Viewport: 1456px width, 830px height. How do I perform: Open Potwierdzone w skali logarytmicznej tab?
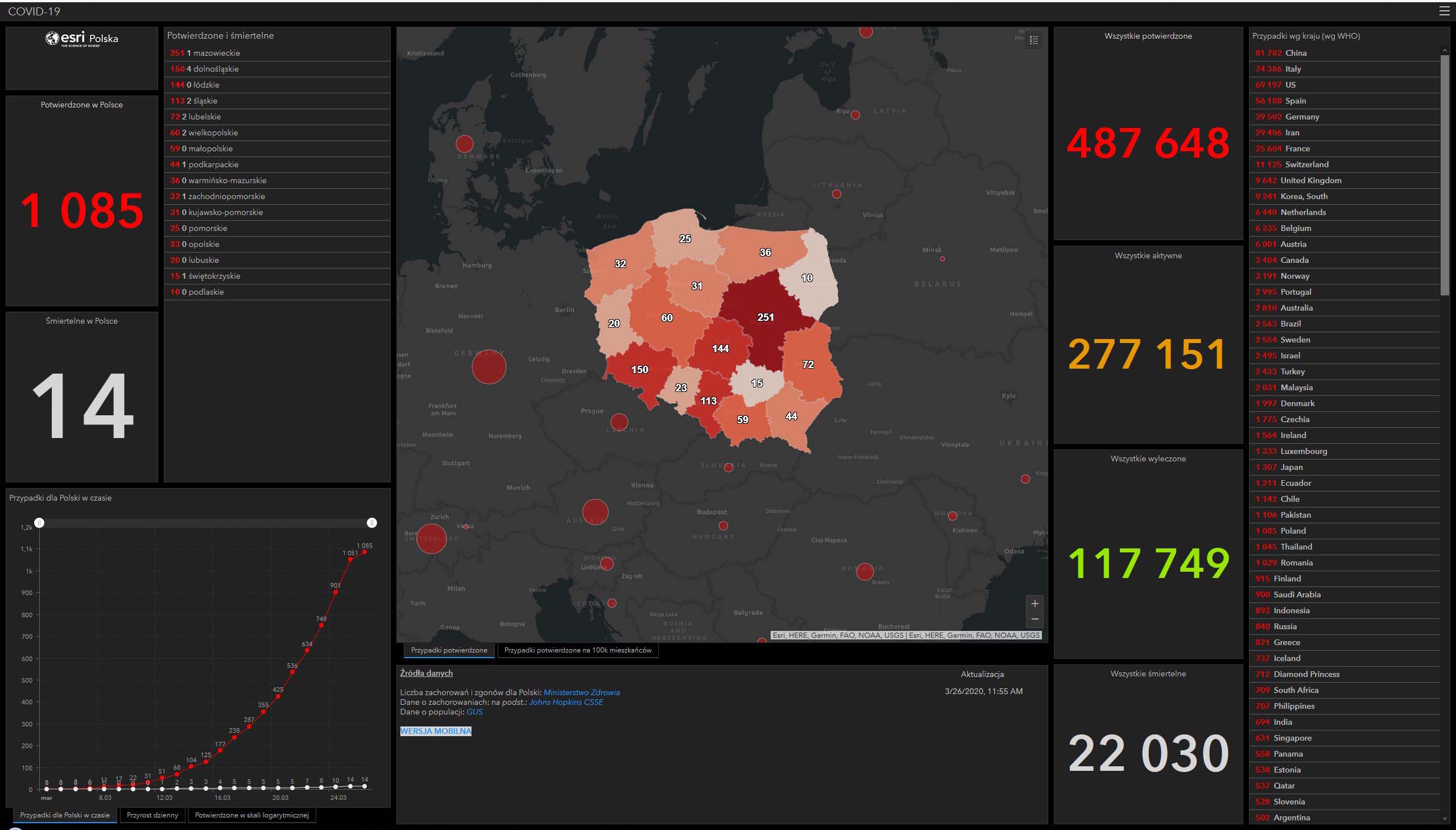coord(251,815)
